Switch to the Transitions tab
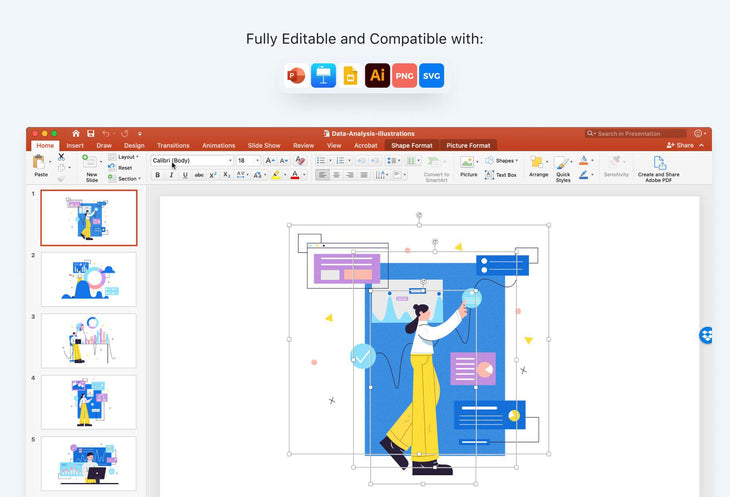This screenshot has width=730, height=497. (173, 145)
